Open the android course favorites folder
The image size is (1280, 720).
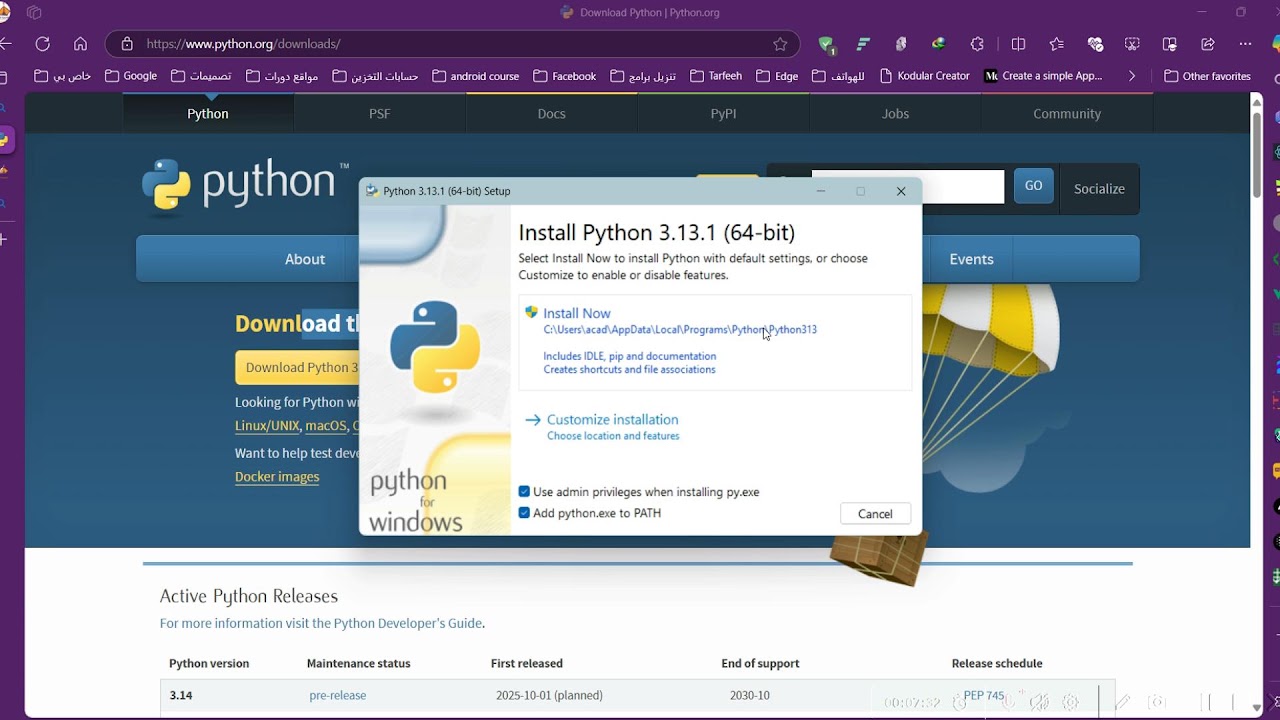[476, 76]
